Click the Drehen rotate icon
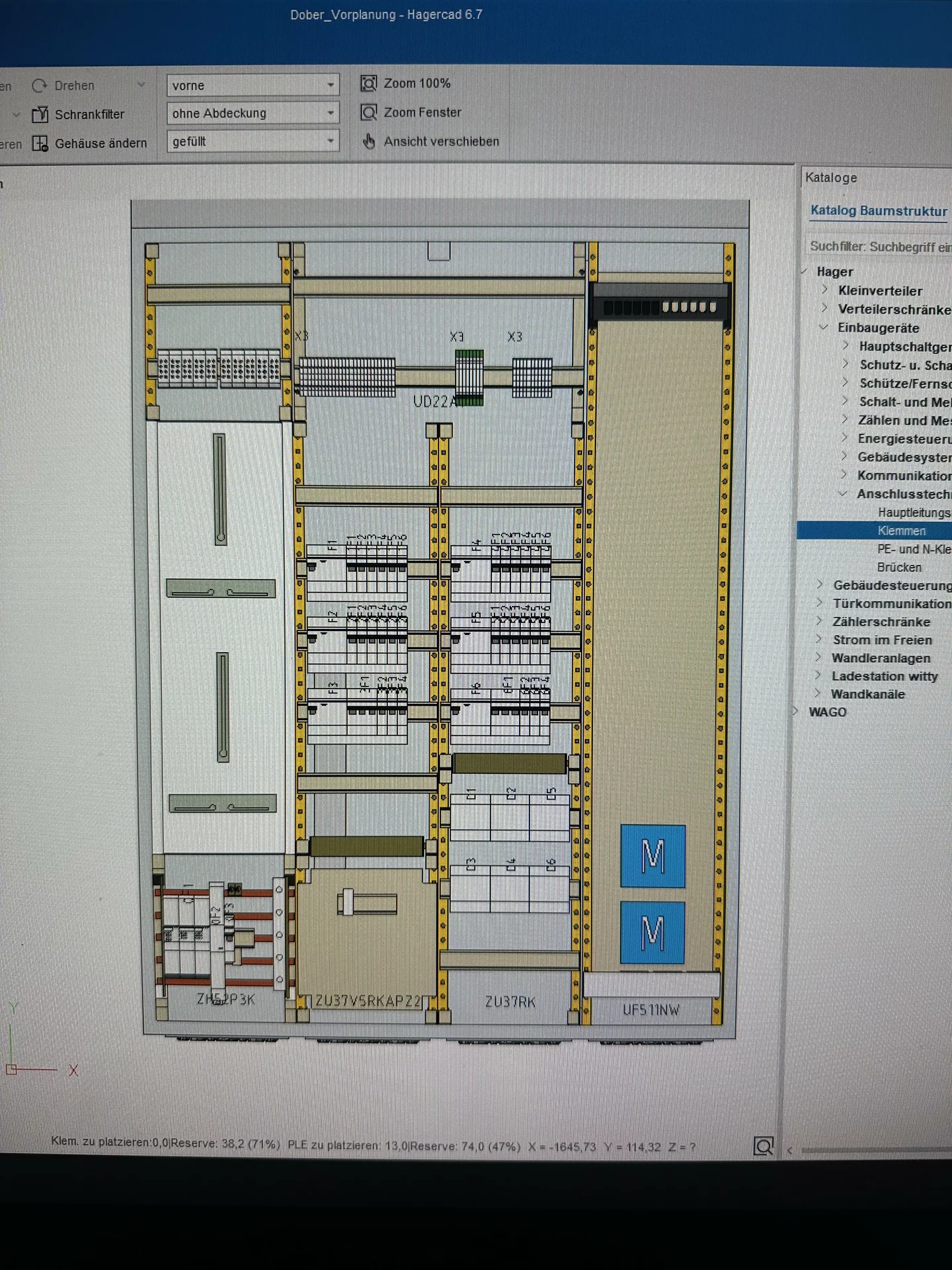Image resolution: width=952 pixels, height=1270 pixels. pos(40,85)
